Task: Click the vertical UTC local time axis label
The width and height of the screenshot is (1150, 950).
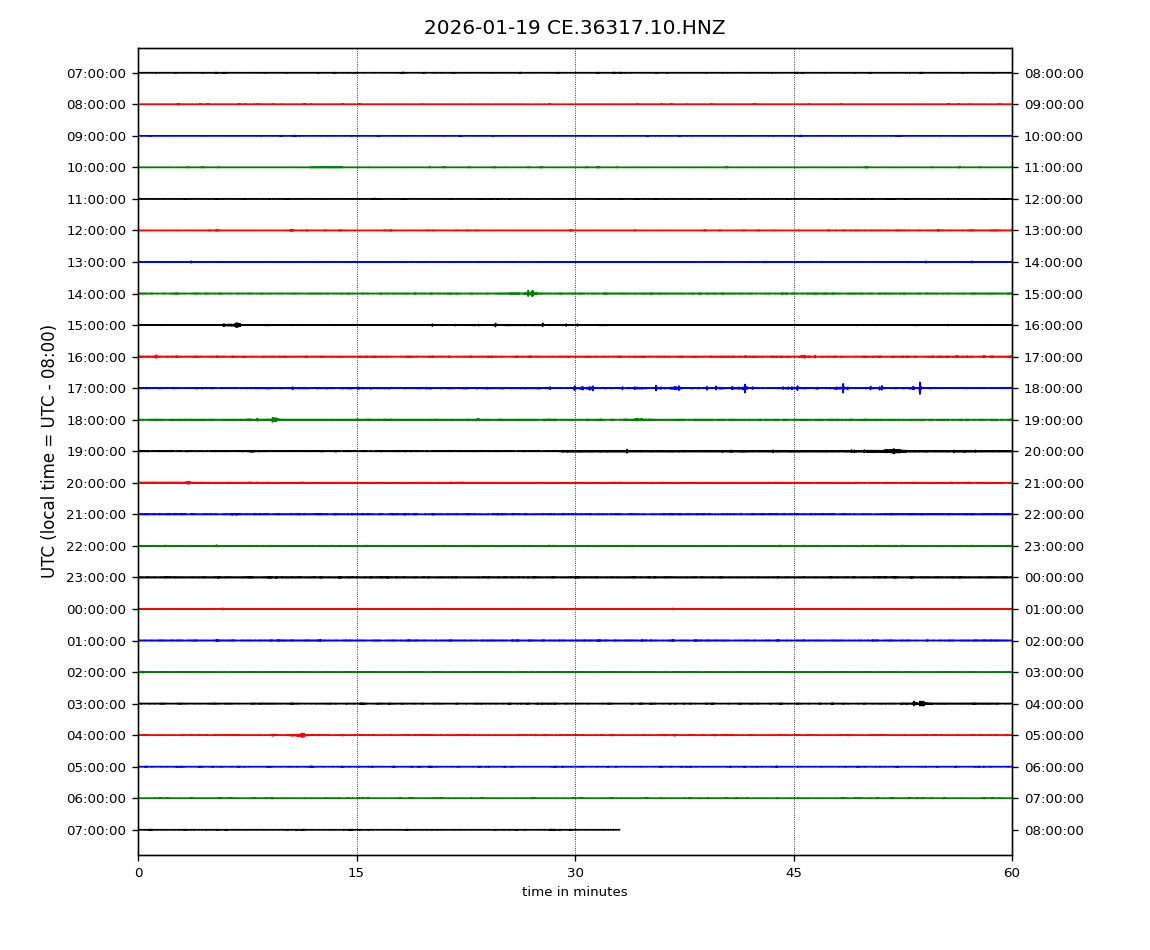Action: point(49,451)
